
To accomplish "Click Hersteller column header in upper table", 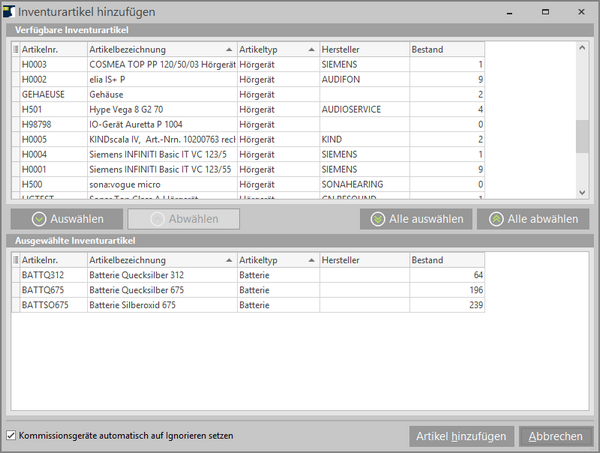I will (363, 49).
